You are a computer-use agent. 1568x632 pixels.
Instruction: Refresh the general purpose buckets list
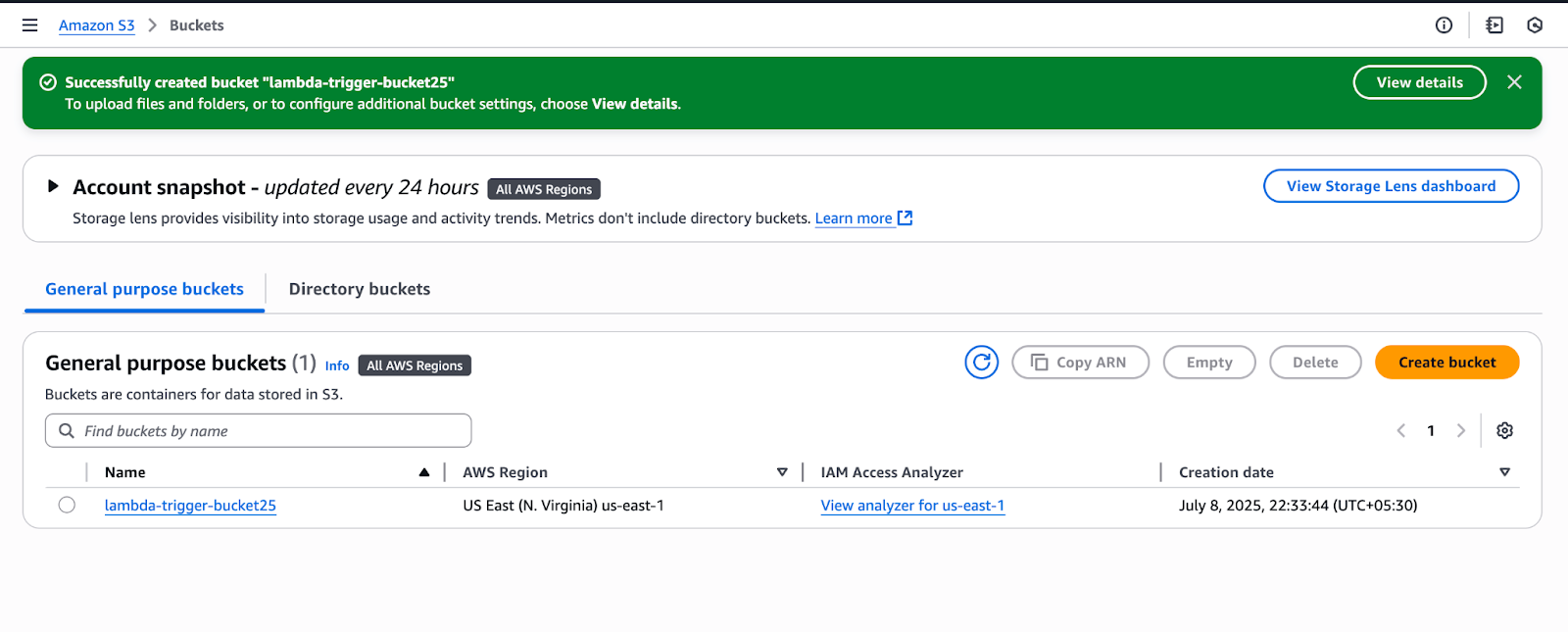pos(981,363)
